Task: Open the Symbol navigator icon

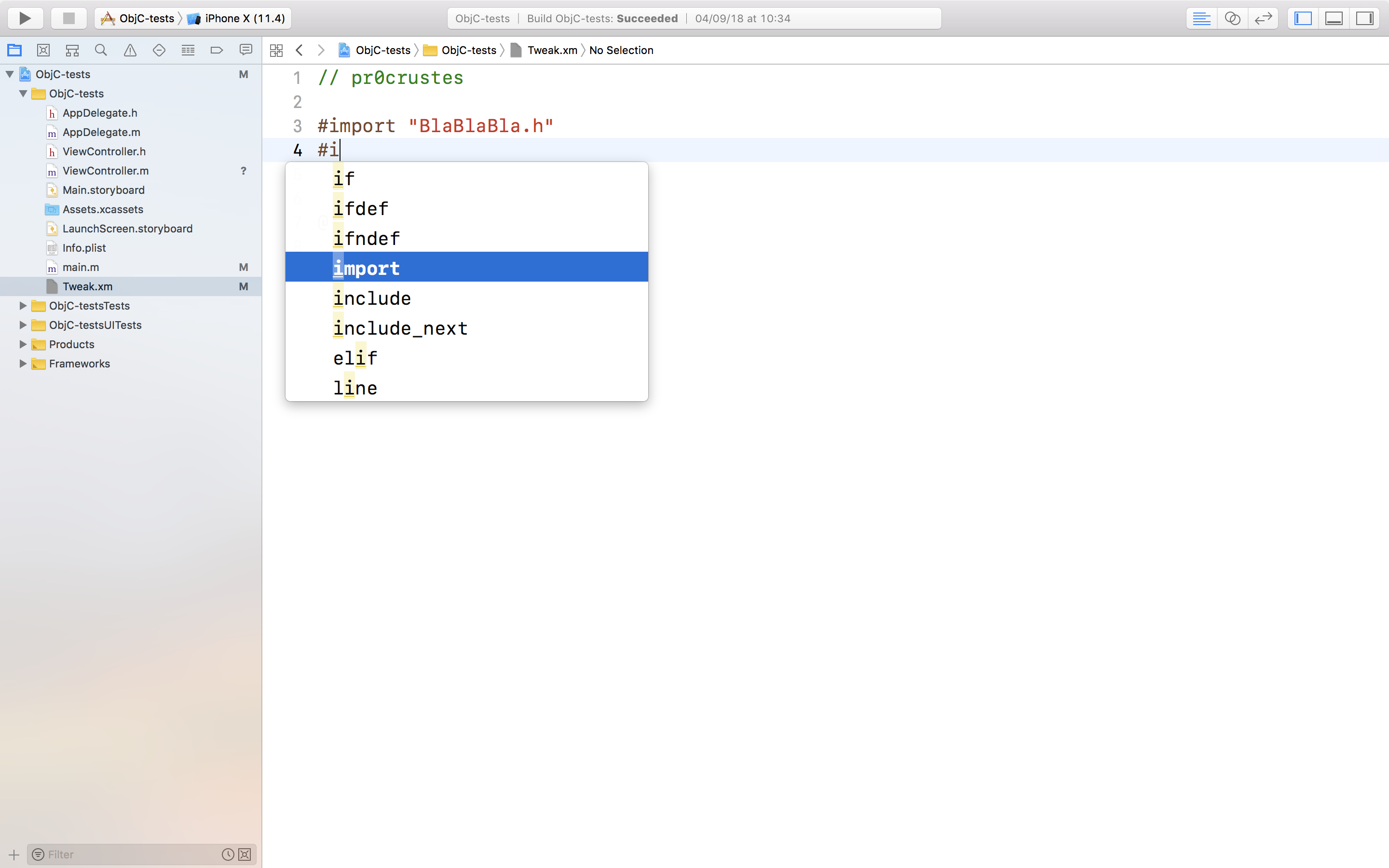Action: point(72,51)
